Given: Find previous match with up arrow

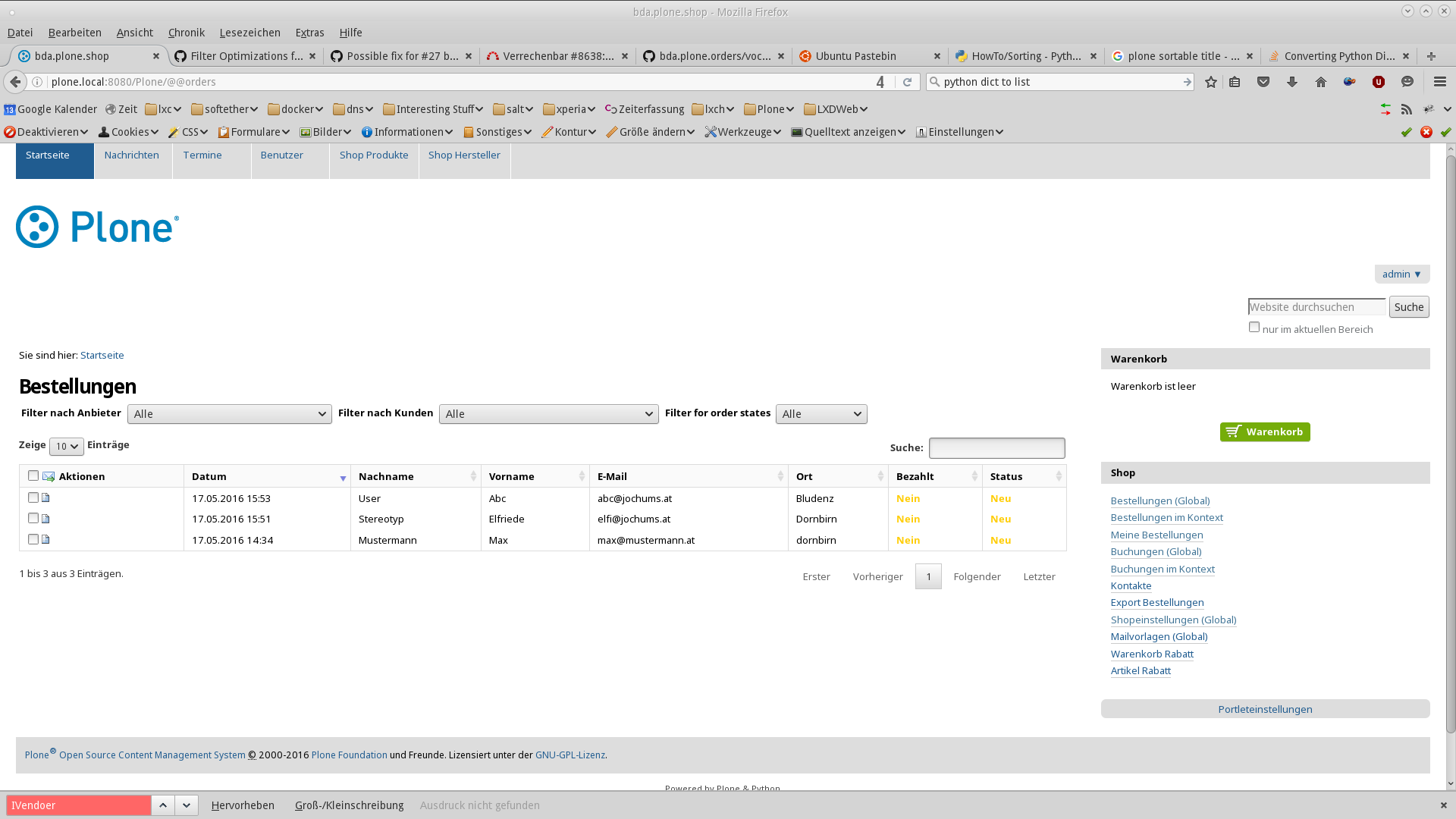Looking at the screenshot, I should click(x=163, y=805).
